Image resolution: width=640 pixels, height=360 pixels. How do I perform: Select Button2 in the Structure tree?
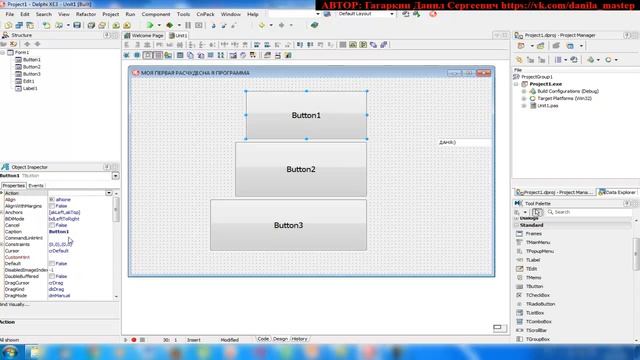tap(31, 67)
